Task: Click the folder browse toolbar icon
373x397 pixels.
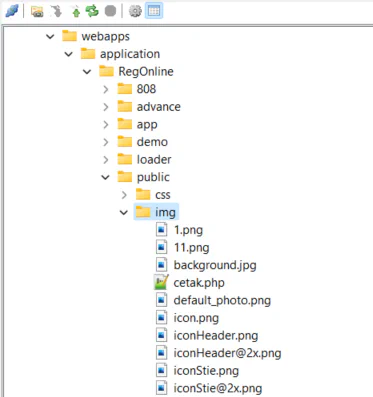Action: (x=37, y=11)
